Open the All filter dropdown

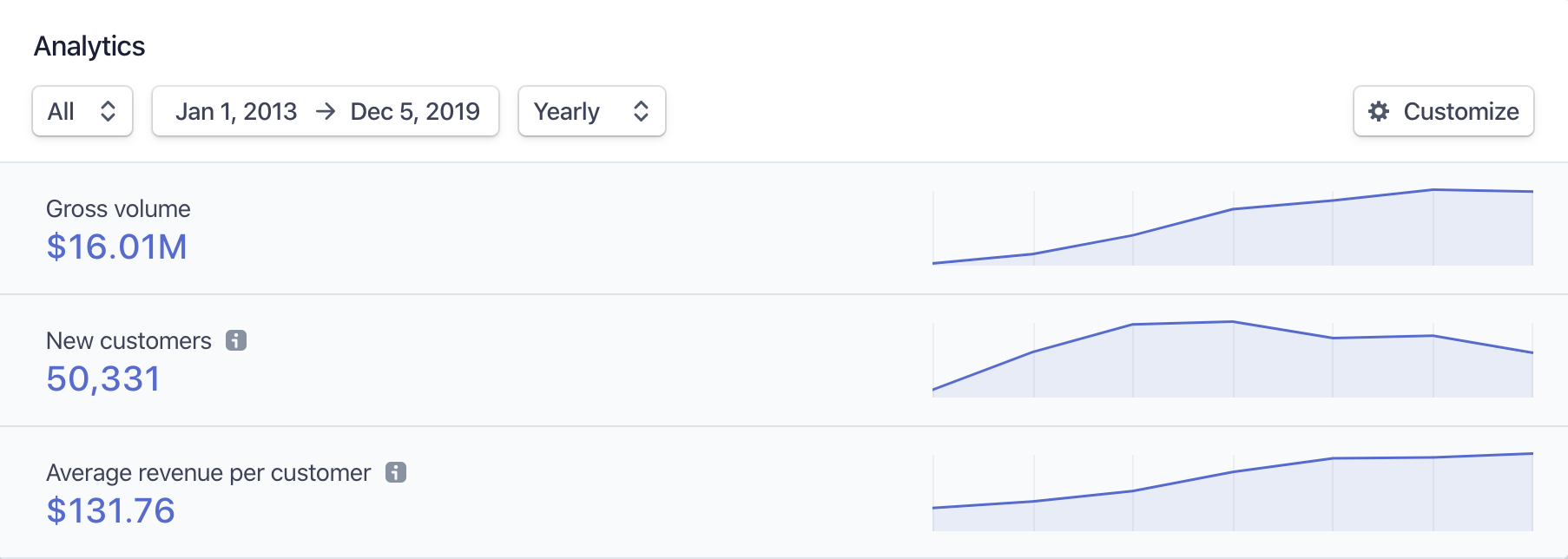point(82,111)
